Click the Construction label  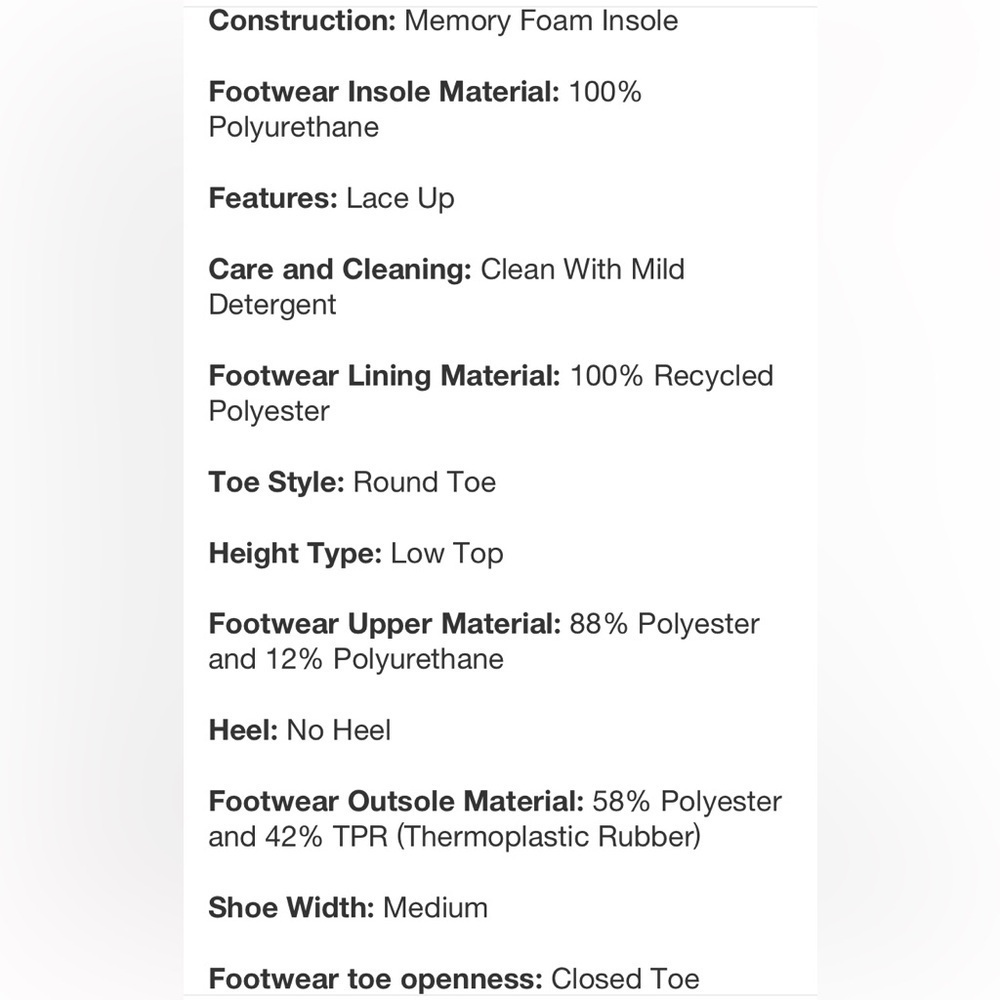pos(302,20)
